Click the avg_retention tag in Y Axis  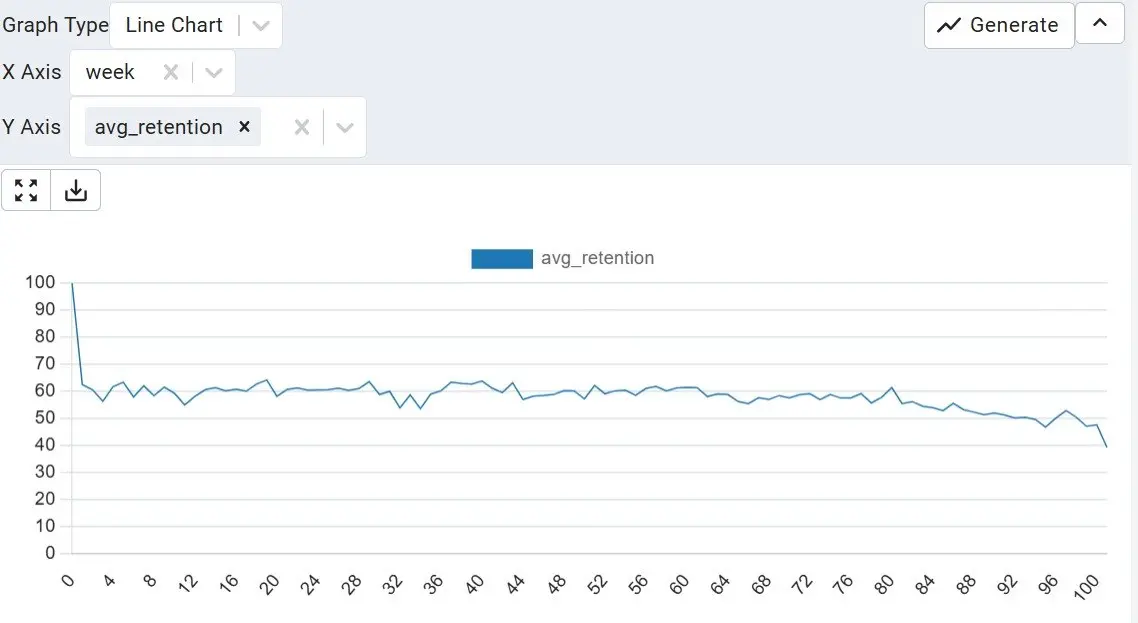pos(158,127)
